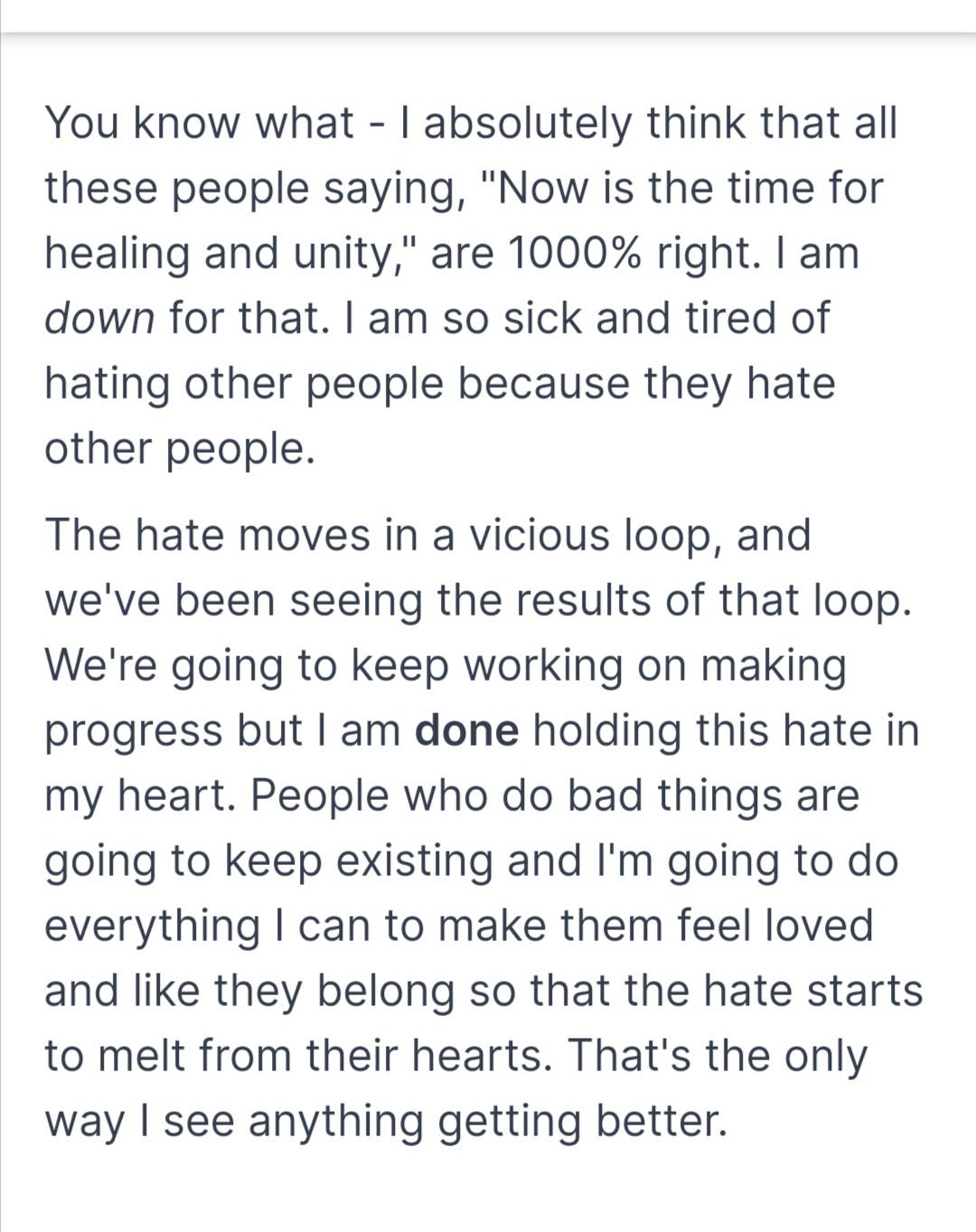Click the word "healing" in the quote
Viewport: 976px width, 1232px height.
[117, 253]
